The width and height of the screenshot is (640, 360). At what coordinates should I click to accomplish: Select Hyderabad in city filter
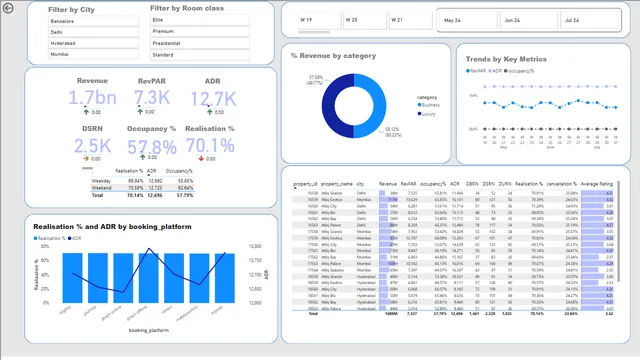(x=93, y=43)
